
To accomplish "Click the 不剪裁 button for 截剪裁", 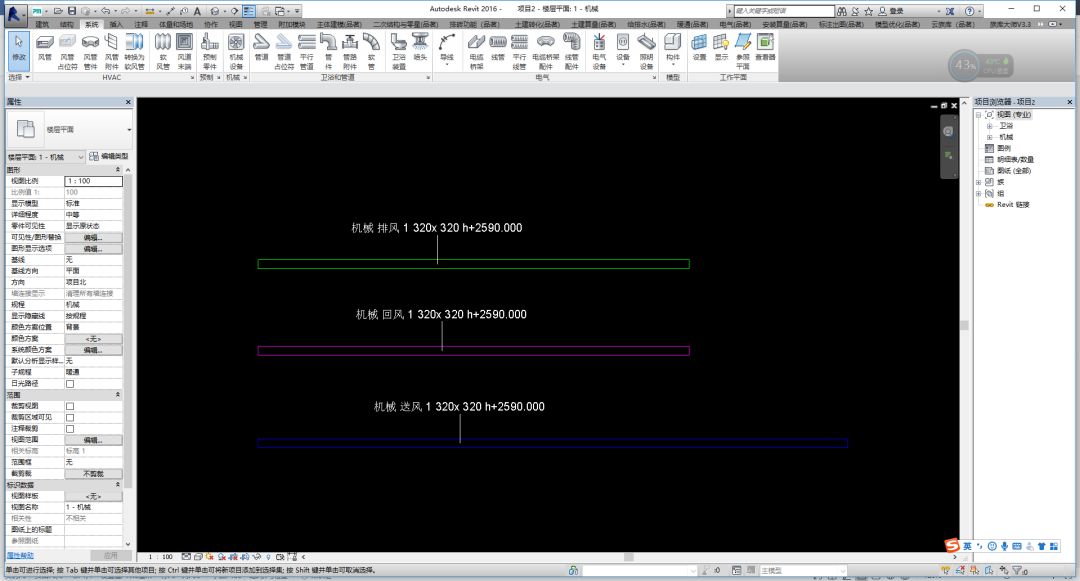I will tap(93, 474).
